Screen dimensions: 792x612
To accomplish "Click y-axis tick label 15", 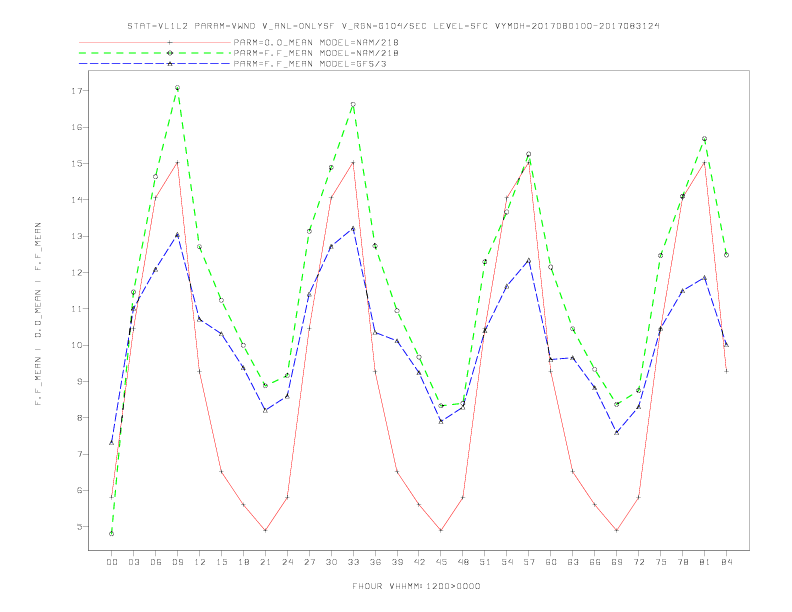I will point(76,164).
